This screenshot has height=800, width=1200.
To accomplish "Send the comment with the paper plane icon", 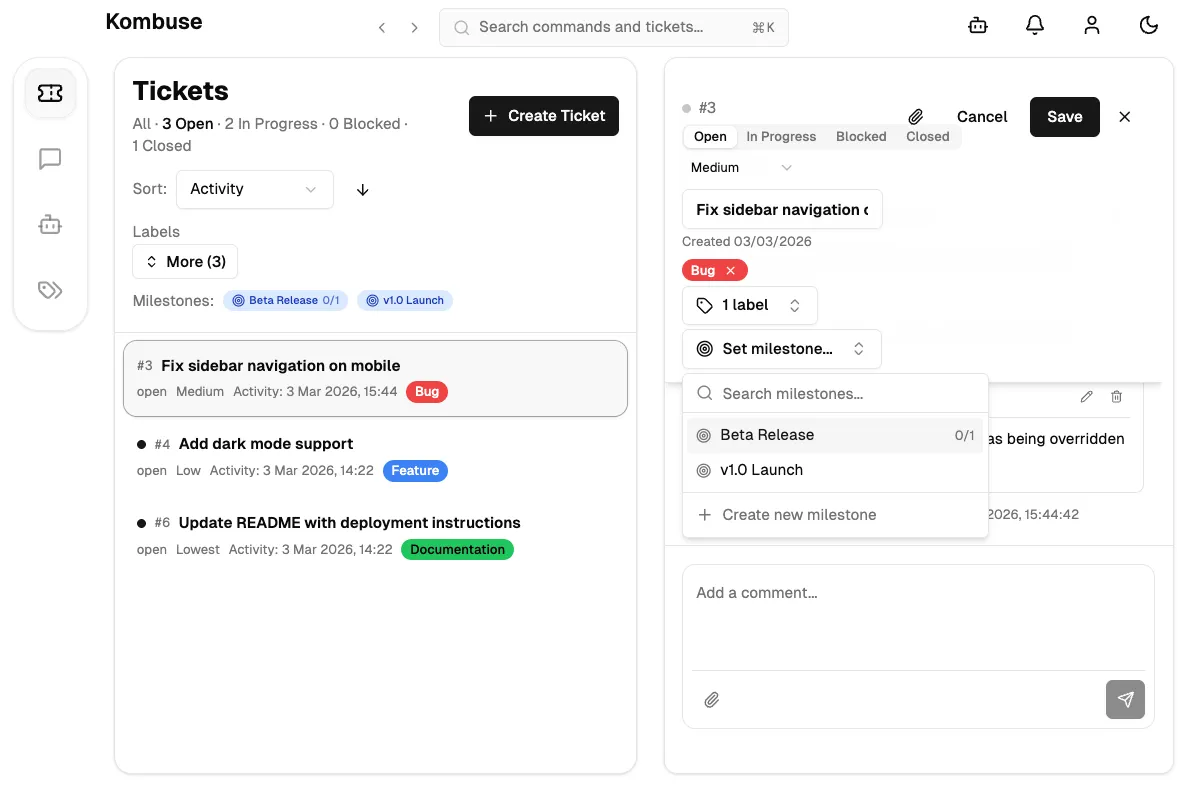I will 1125,699.
